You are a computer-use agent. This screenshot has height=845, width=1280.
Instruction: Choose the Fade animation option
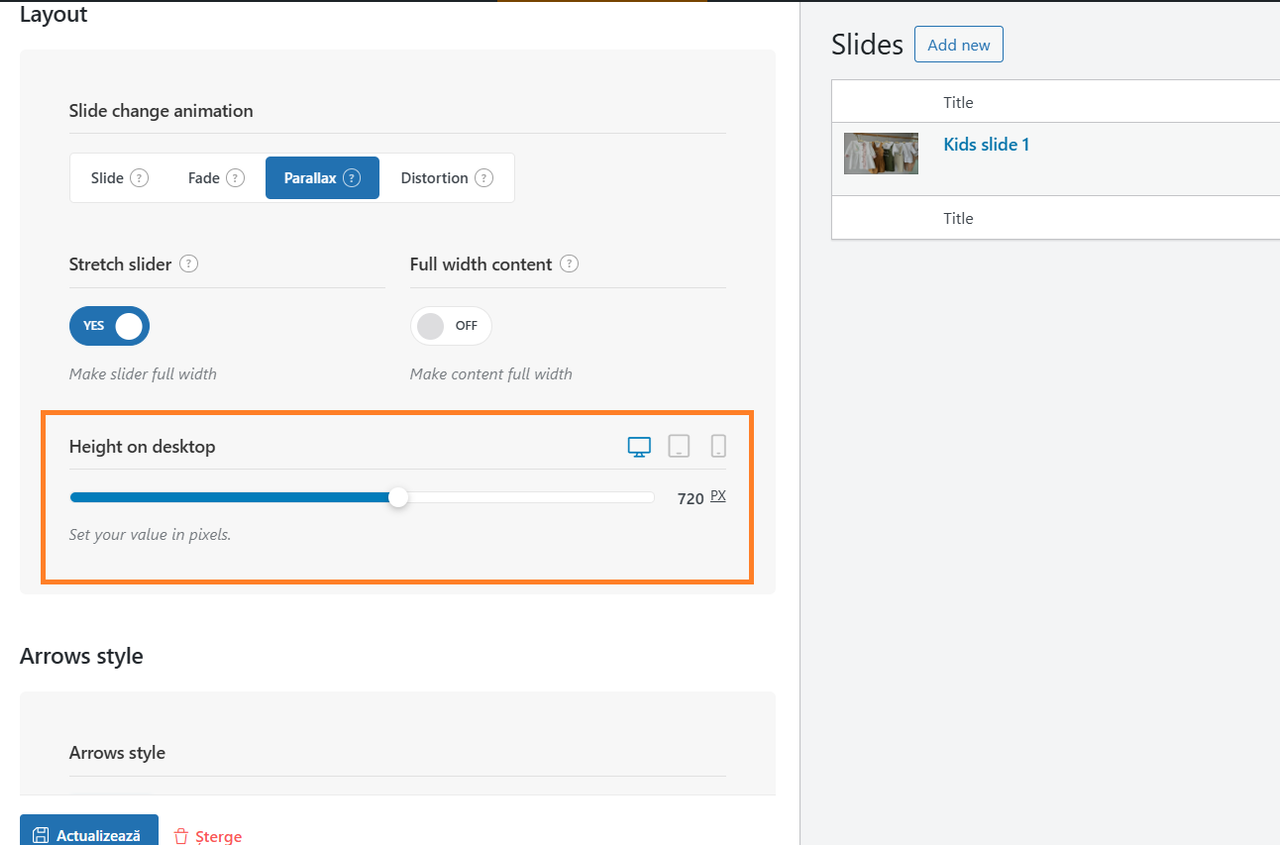(216, 178)
